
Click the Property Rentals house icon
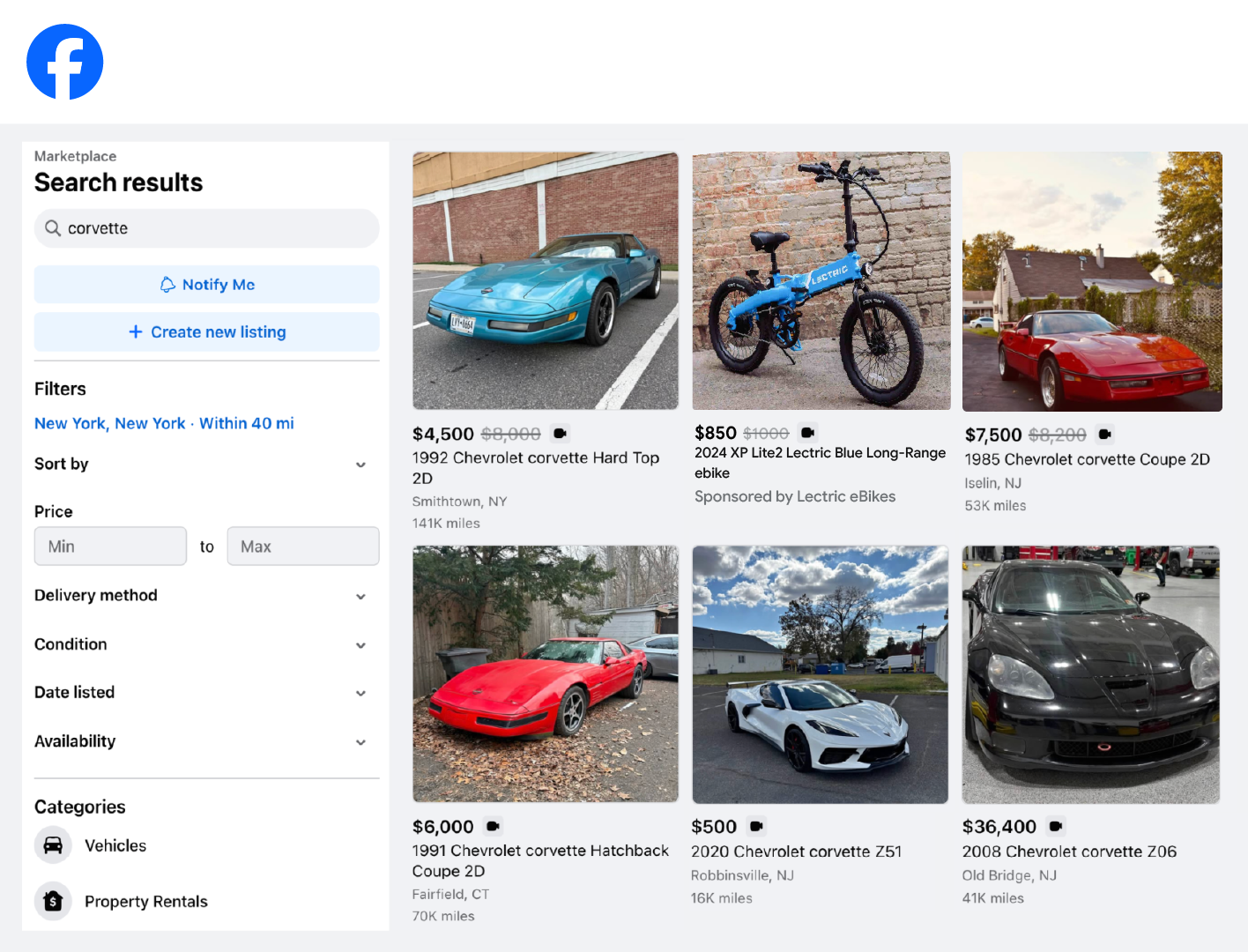[x=53, y=901]
